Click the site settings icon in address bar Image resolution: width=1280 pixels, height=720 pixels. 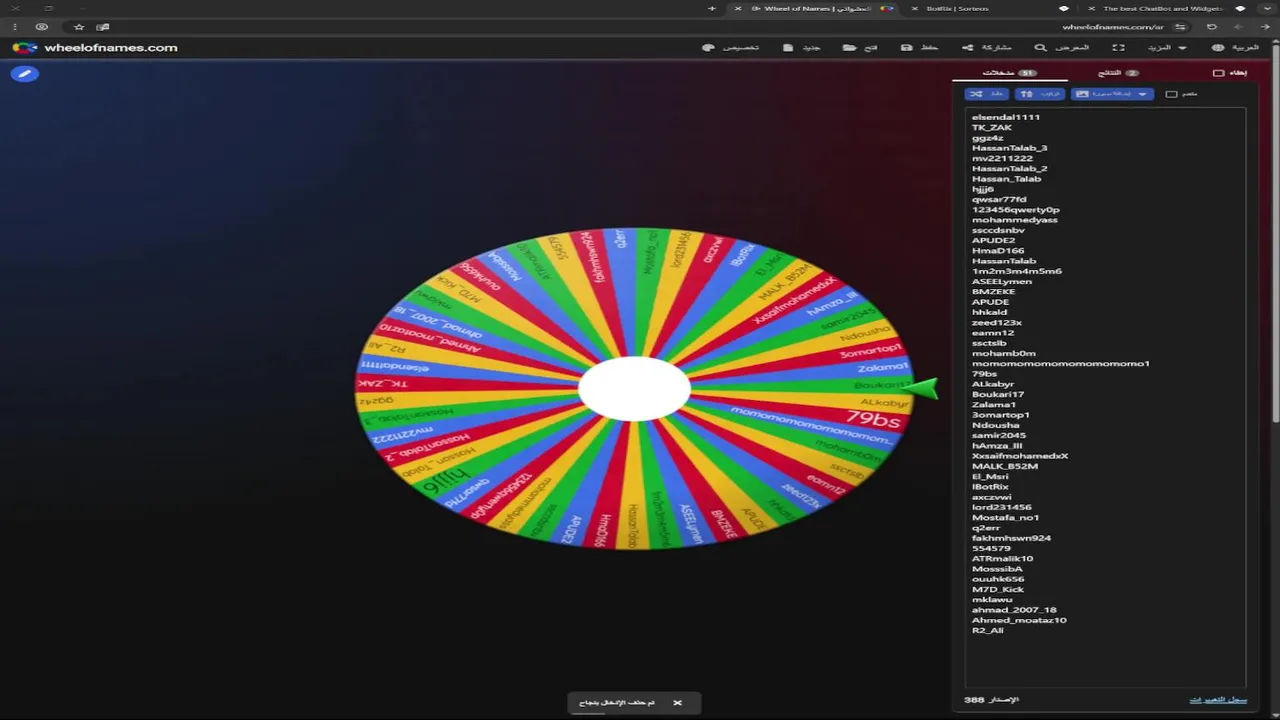pos(1181,27)
